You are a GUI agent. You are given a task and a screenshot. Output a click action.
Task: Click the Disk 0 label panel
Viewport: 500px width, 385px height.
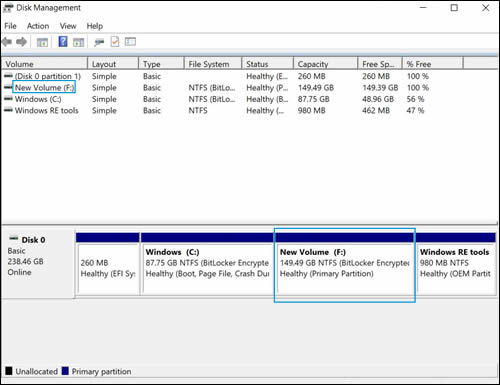[38, 263]
